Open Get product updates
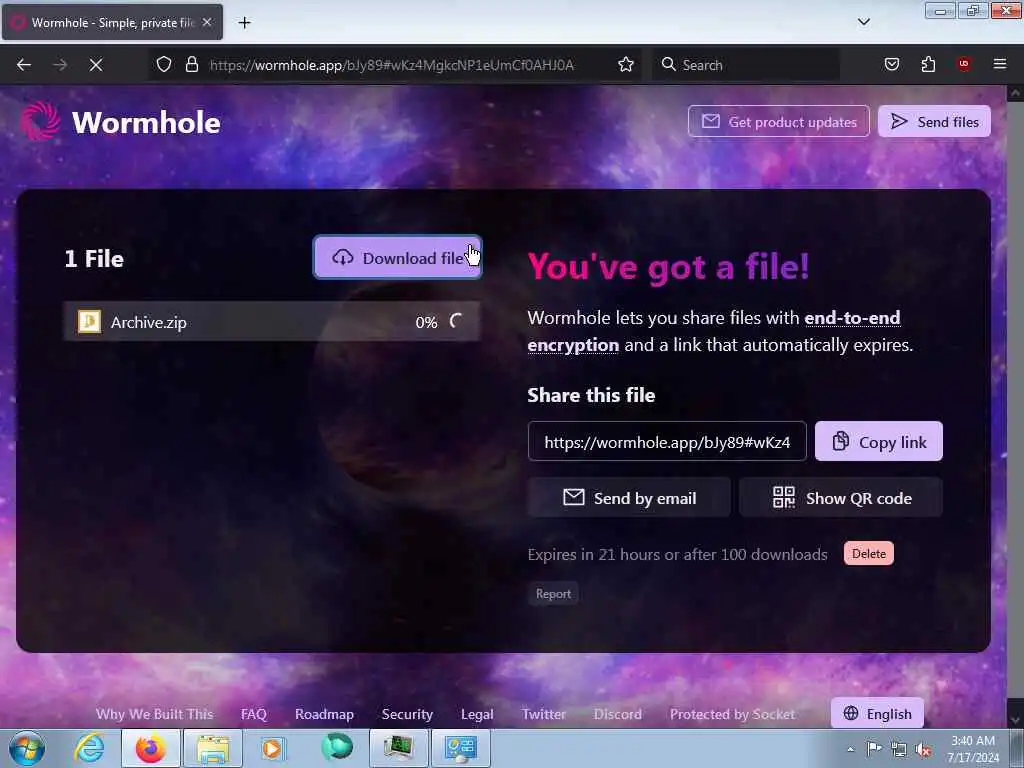Viewport: 1024px width, 768px height. click(x=778, y=121)
